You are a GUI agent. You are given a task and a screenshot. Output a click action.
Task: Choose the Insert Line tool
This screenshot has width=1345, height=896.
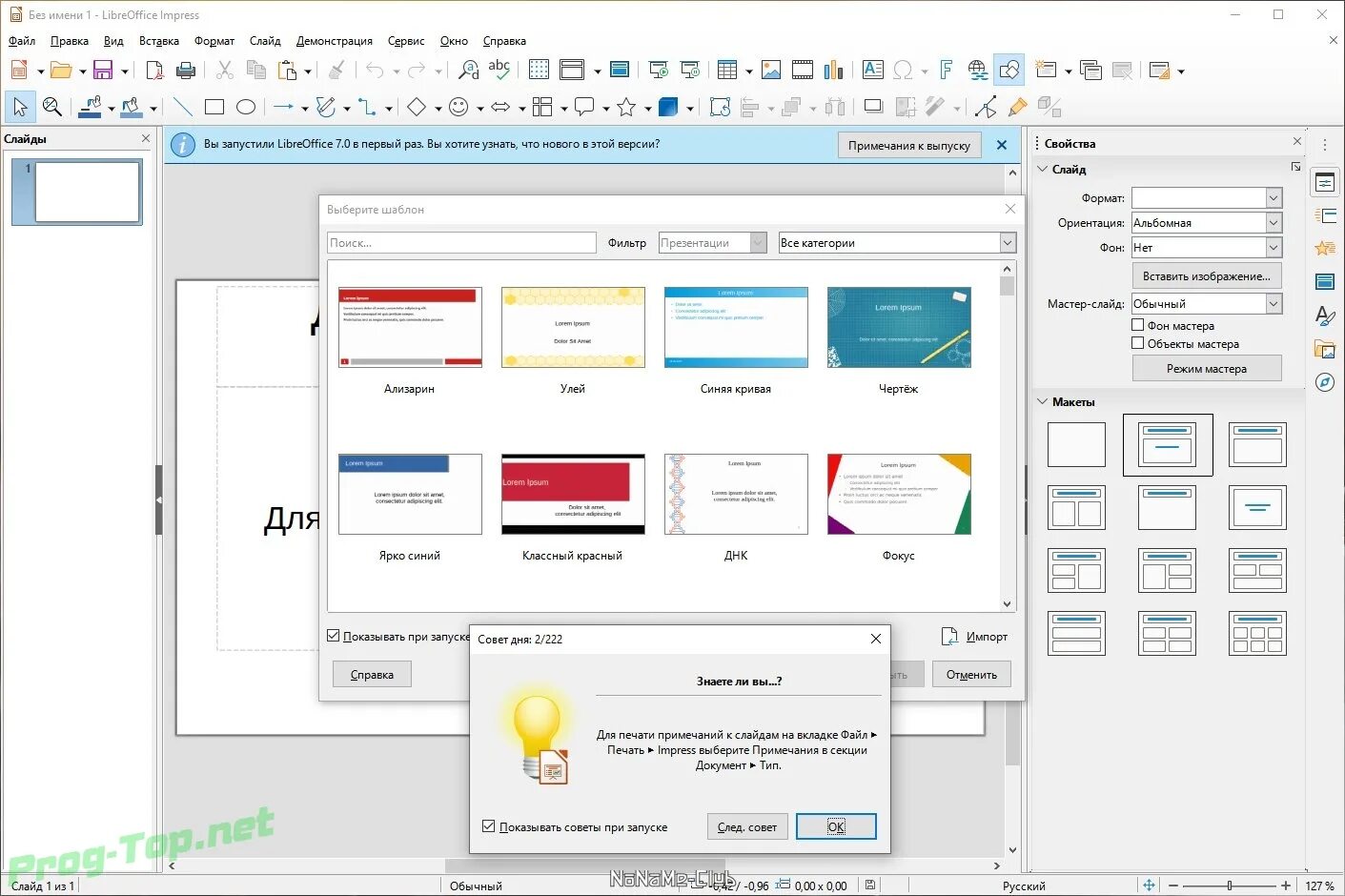coord(182,107)
